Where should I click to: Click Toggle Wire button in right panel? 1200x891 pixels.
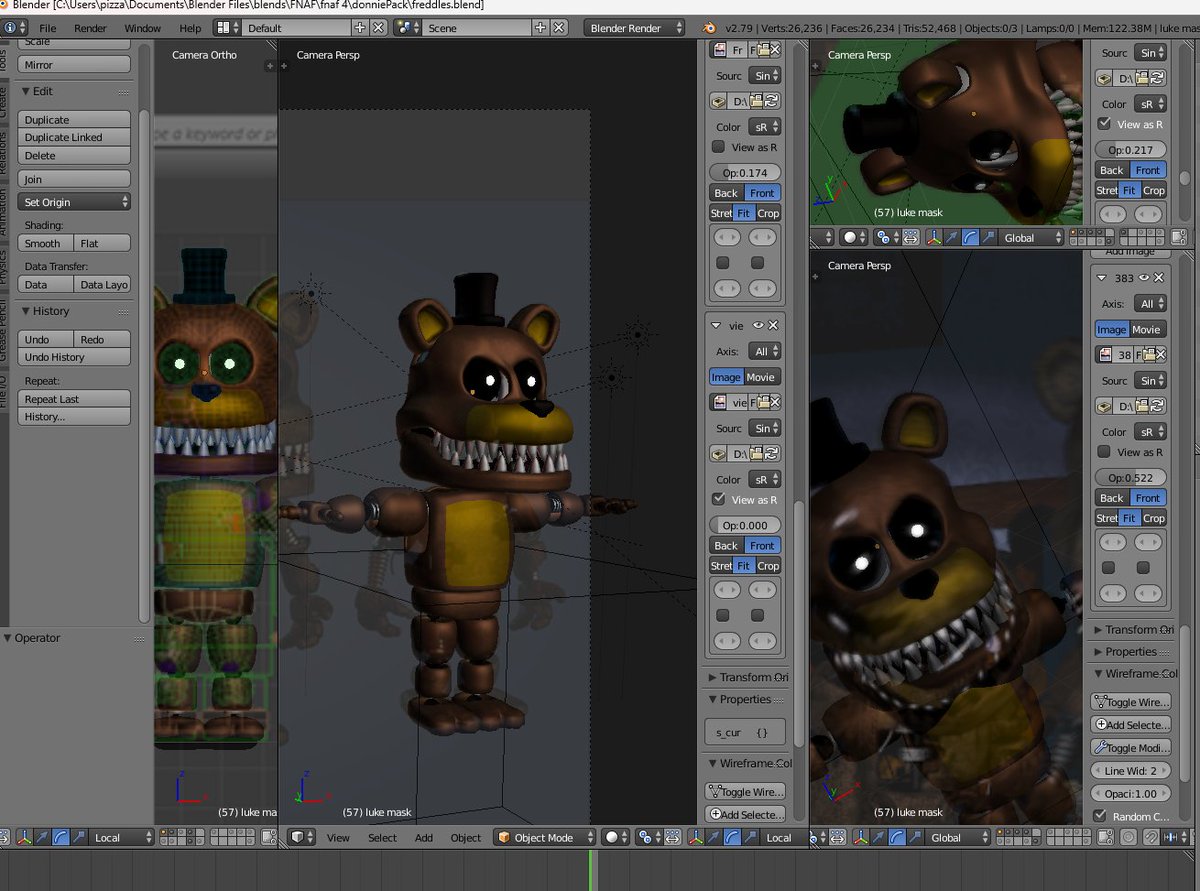pos(1130,702)
